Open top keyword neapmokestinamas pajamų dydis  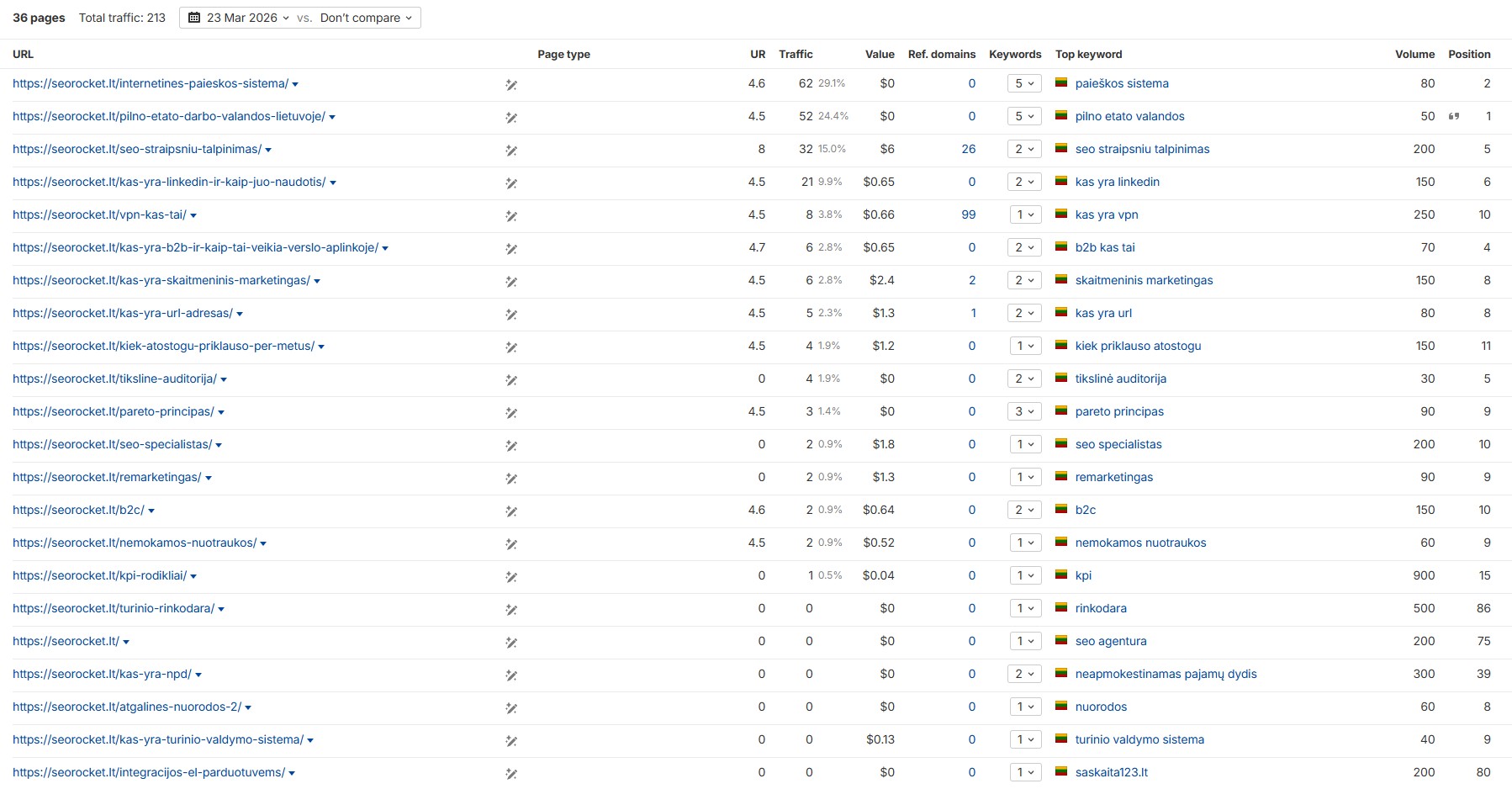[1166, 674]
